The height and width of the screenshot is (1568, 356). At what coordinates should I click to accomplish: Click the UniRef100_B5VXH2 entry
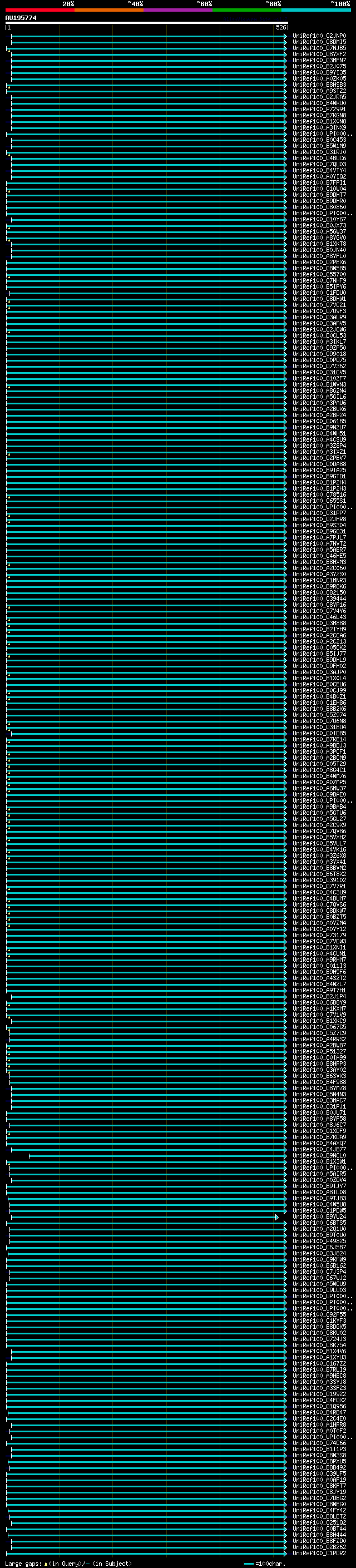[319, 837]
